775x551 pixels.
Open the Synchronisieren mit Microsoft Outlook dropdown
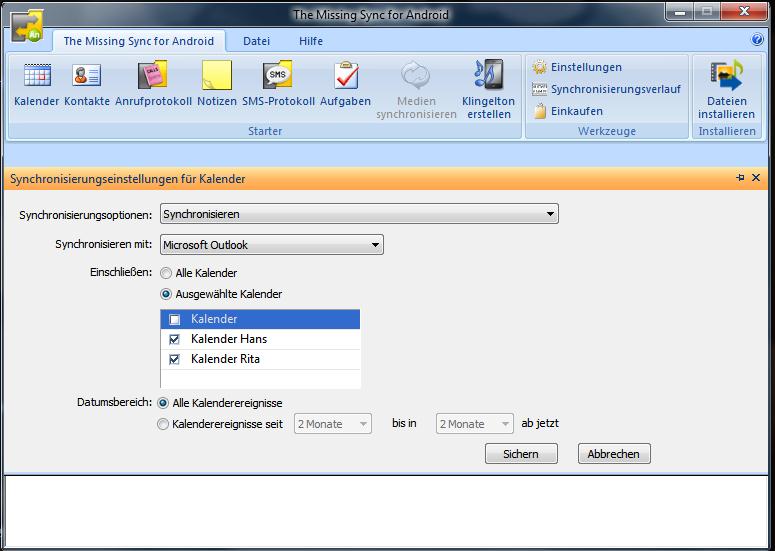click(272, 245)
